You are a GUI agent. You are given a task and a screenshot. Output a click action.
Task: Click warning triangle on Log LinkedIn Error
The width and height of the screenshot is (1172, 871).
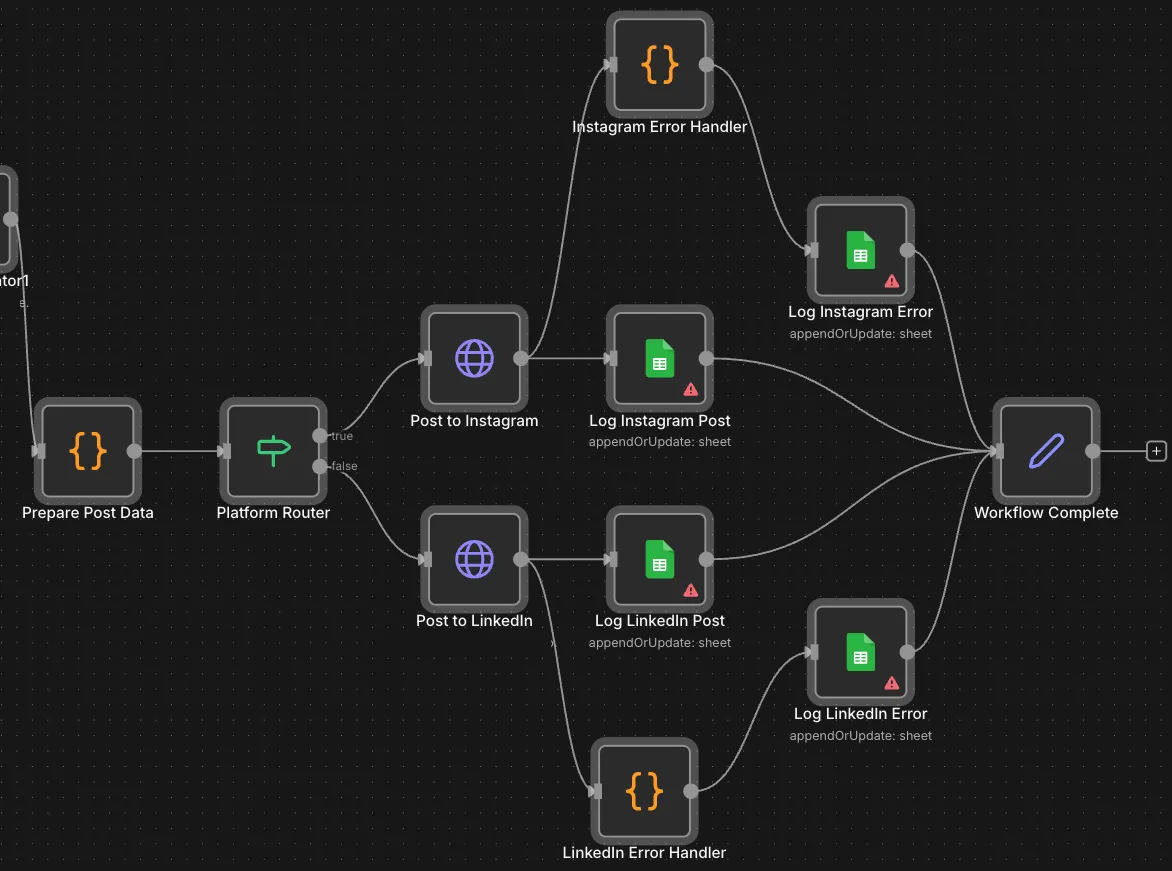click(x=892, y=683)
